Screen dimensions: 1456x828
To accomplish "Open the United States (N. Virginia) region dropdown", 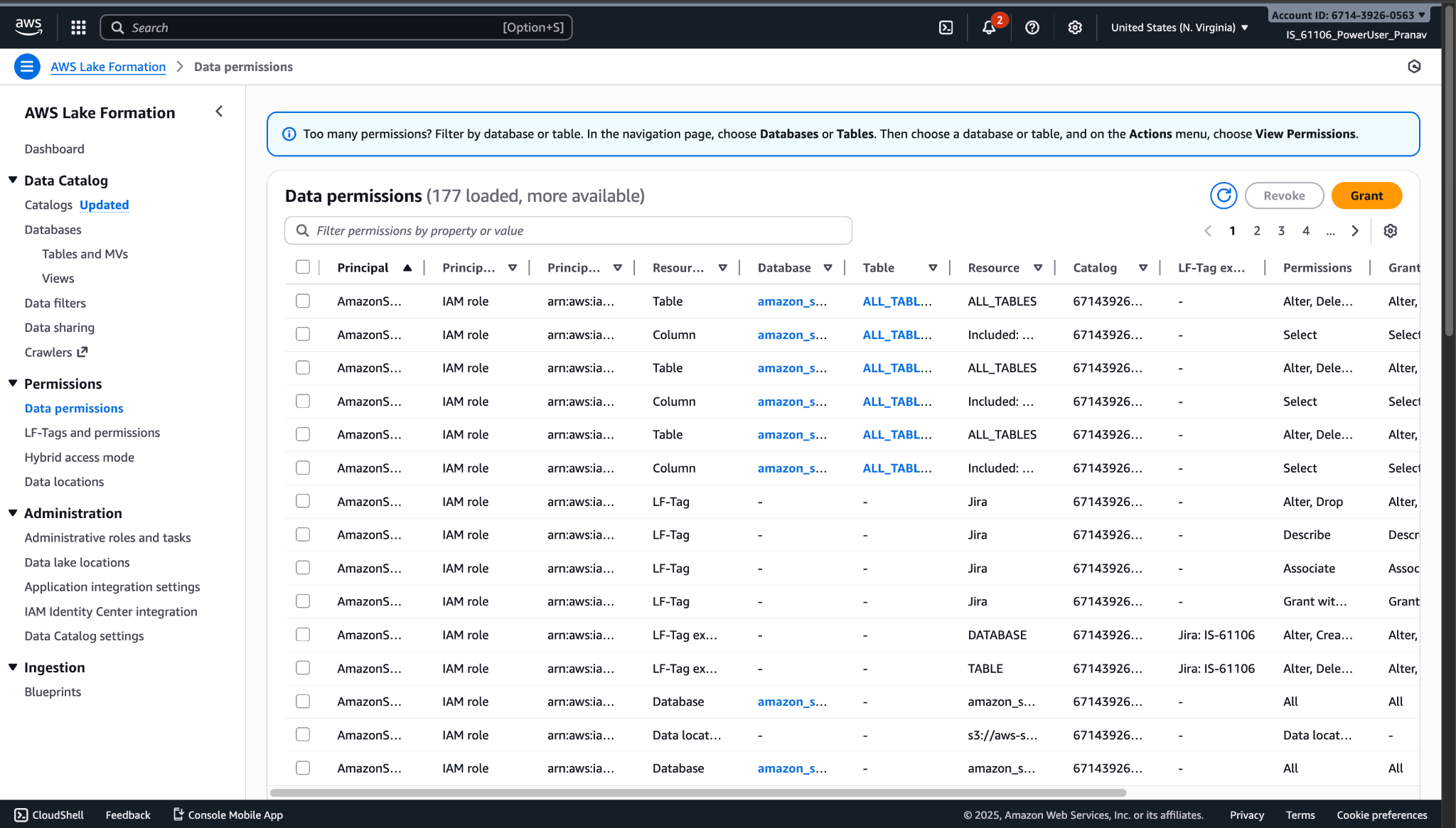I will point(1179,27).
